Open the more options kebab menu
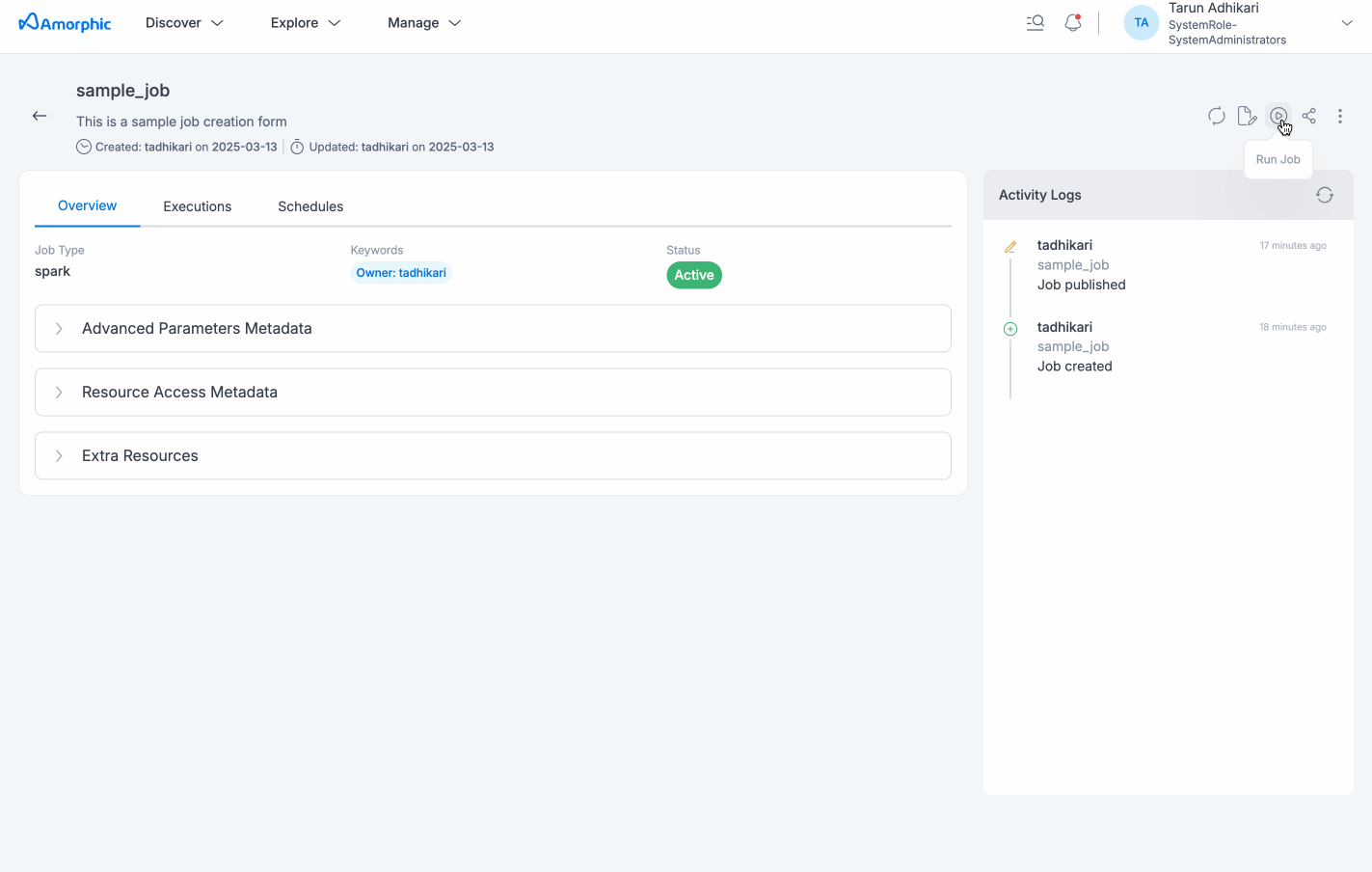 click(x=1340, y=116)
